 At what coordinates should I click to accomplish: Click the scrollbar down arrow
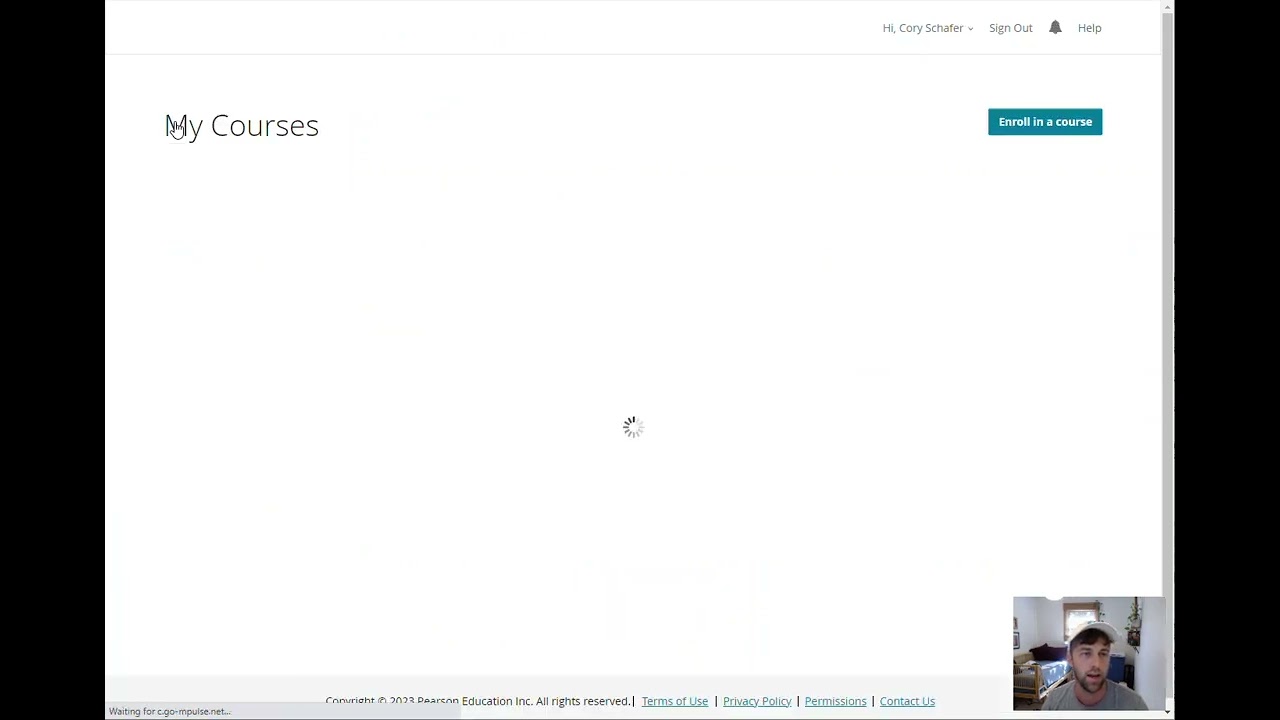coord(1168,711)
